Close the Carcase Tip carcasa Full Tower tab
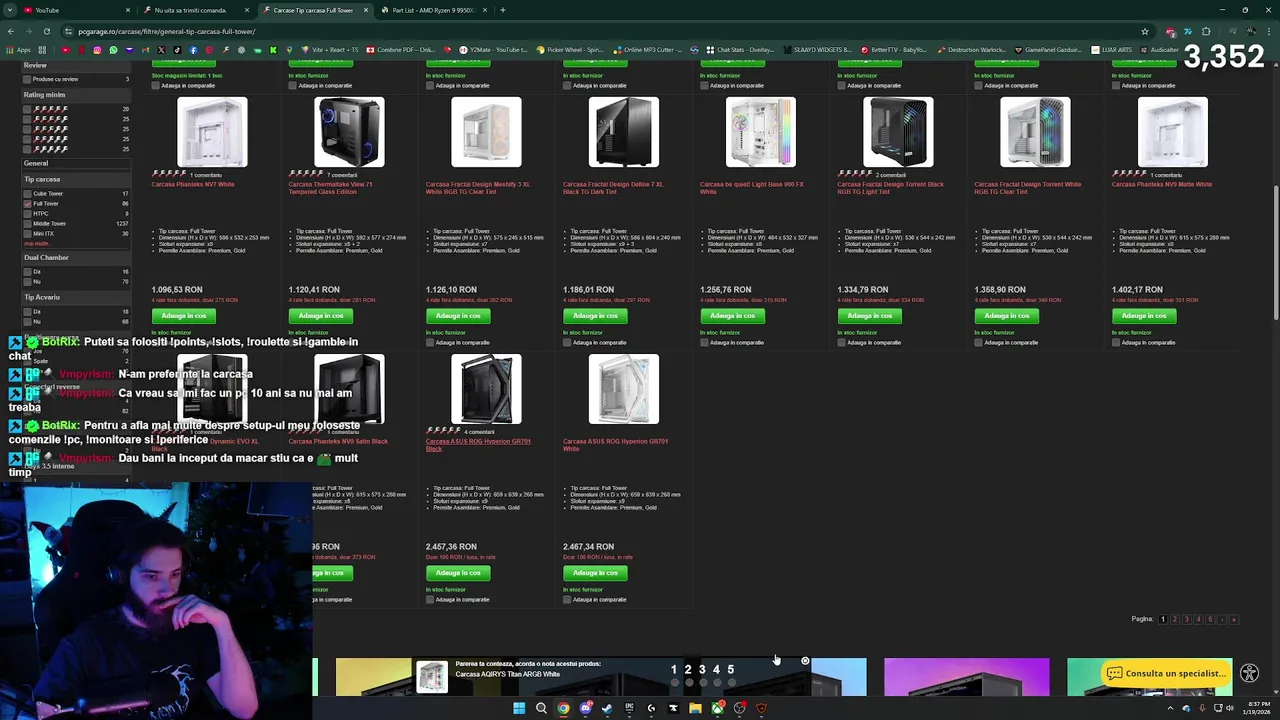This screenshot has height=720, width=1280. 365,10
